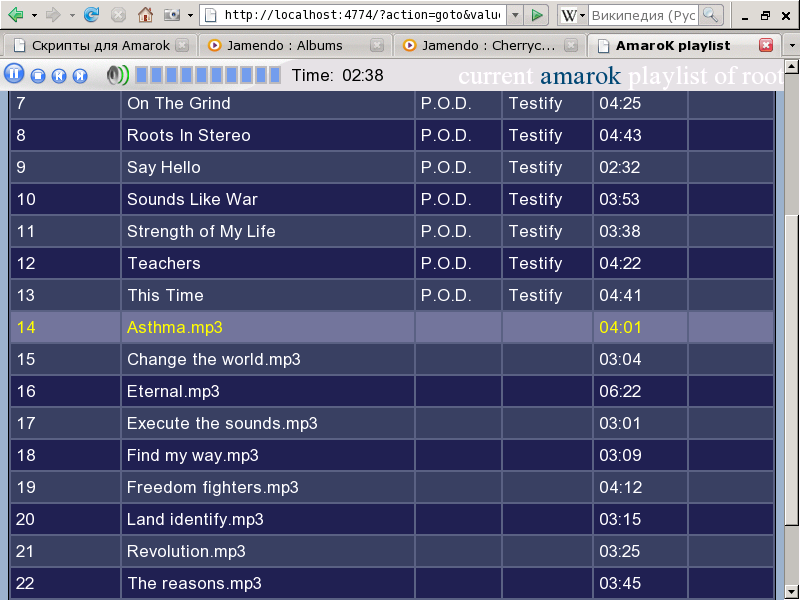Play track Strength of My Life
The width and height of the screenshot is (800, 600).
(201, 232)
